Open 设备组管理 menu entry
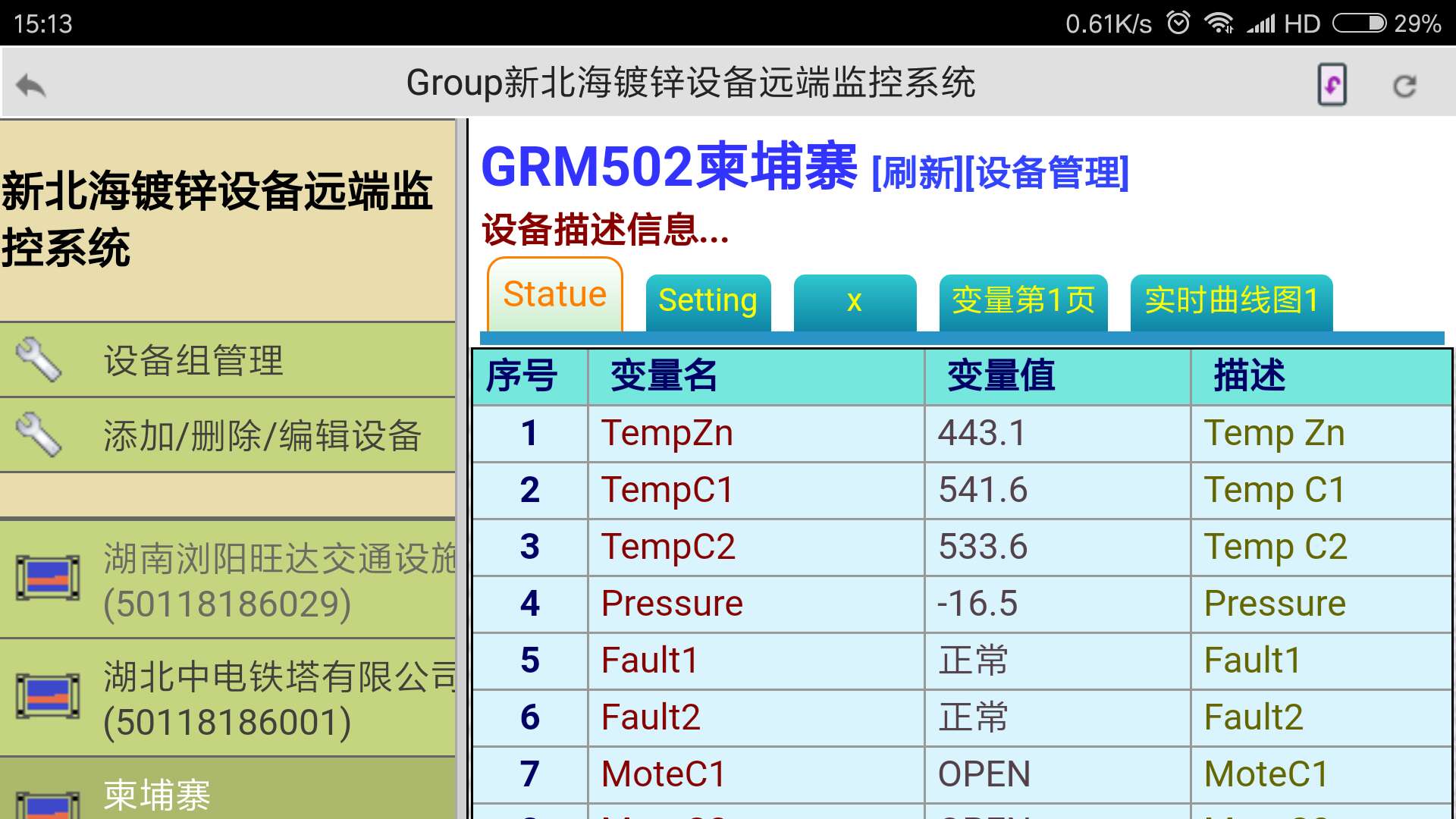The height and width of the screenshot is (819, 1456). [193, 360]
